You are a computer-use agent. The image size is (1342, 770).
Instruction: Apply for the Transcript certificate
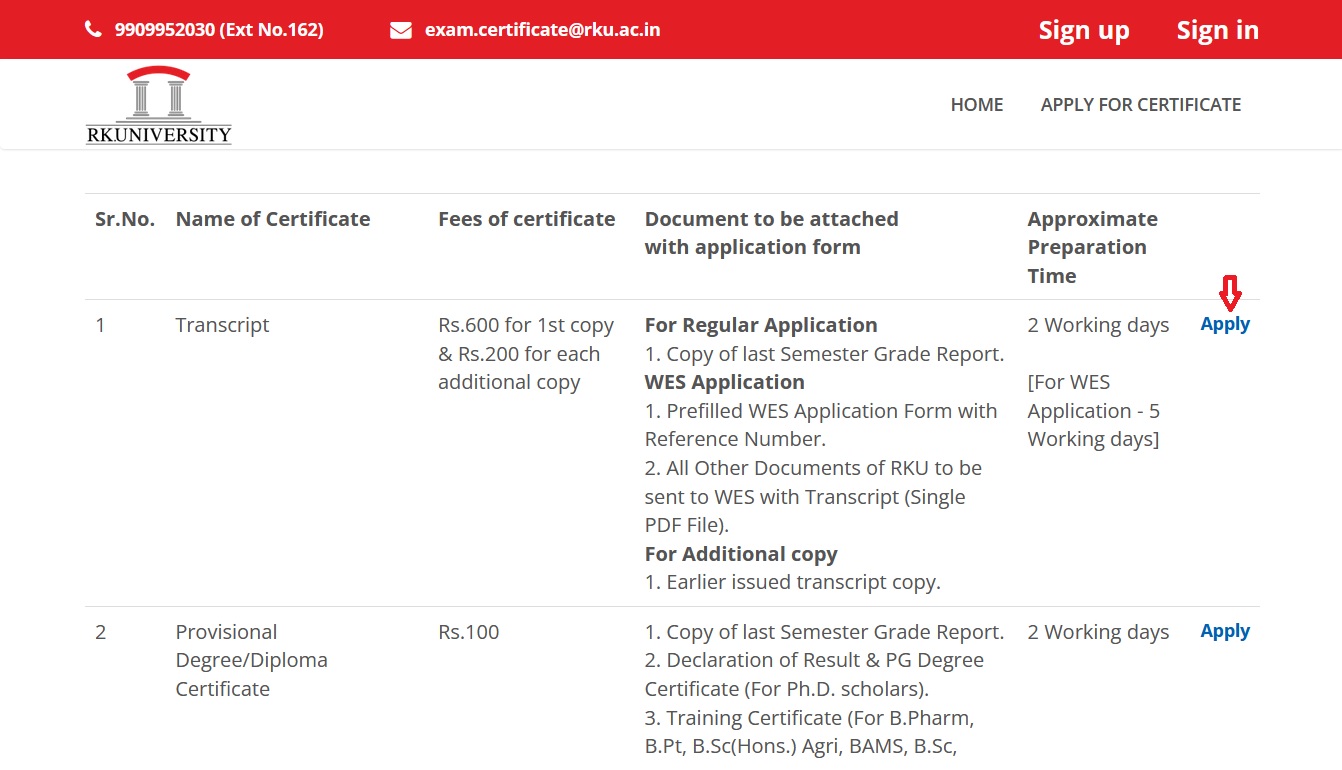(x=1225, y=324)
